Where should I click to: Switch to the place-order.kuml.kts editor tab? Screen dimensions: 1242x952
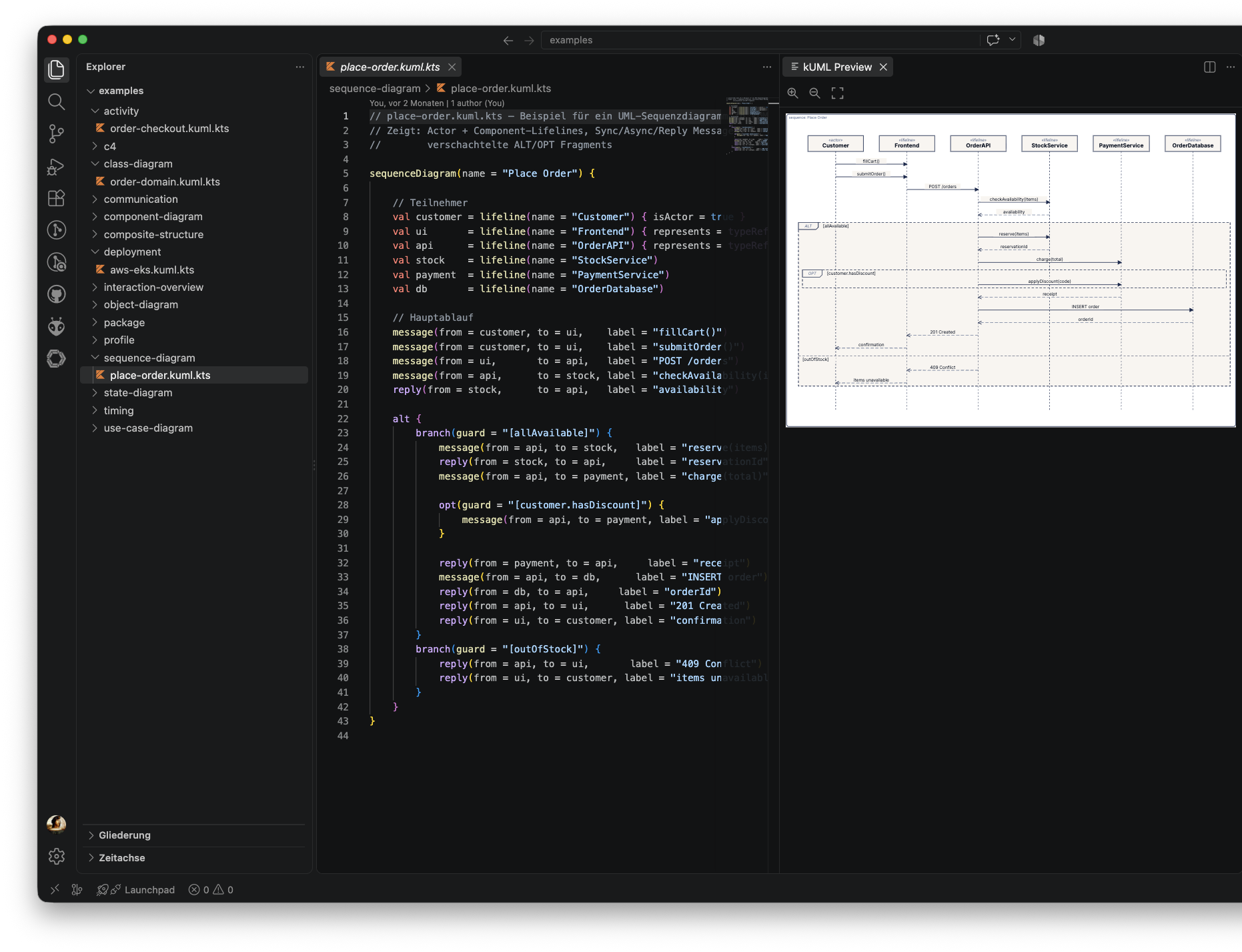coord(390,67)
